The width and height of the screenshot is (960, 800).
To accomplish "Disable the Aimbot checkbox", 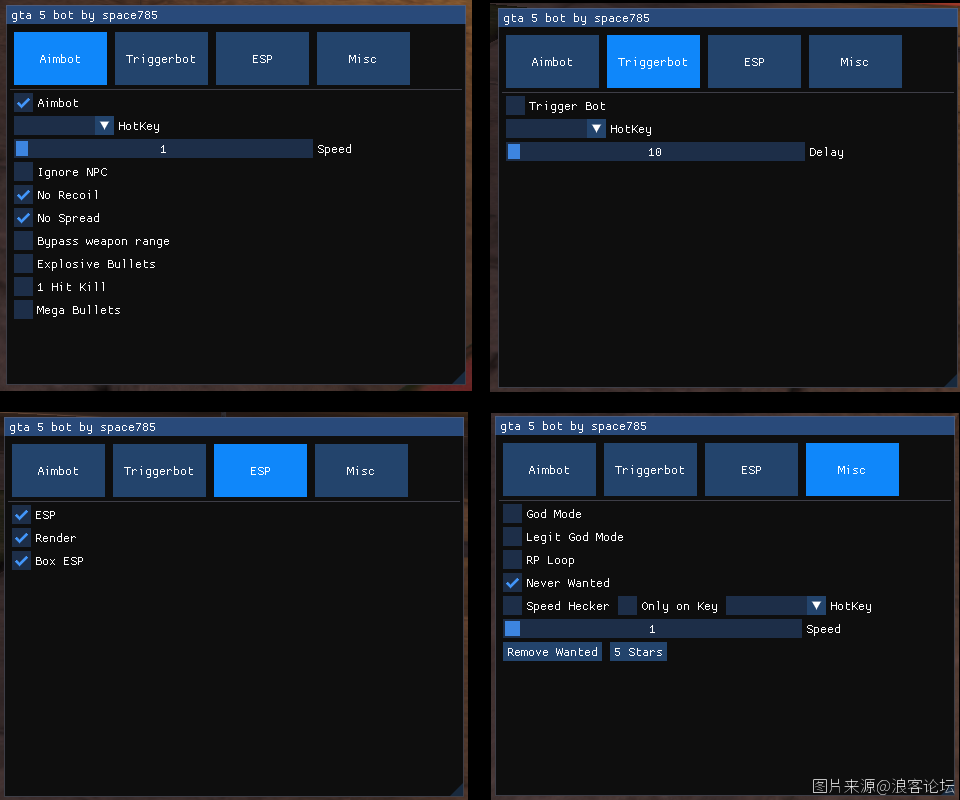I will (24, 102).
